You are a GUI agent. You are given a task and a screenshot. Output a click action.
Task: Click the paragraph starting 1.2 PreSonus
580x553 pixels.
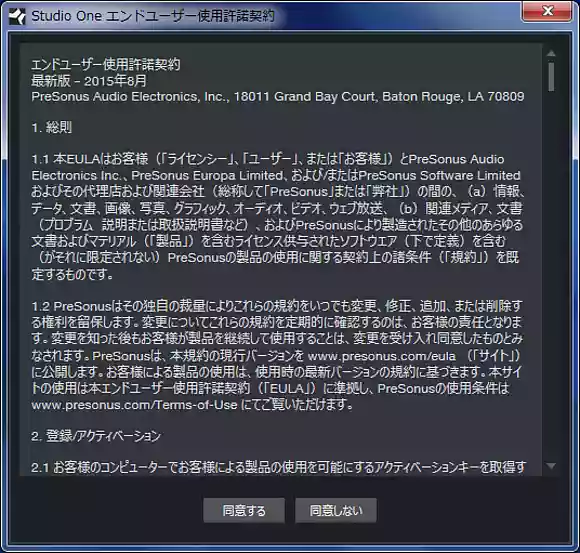[277, 355]
